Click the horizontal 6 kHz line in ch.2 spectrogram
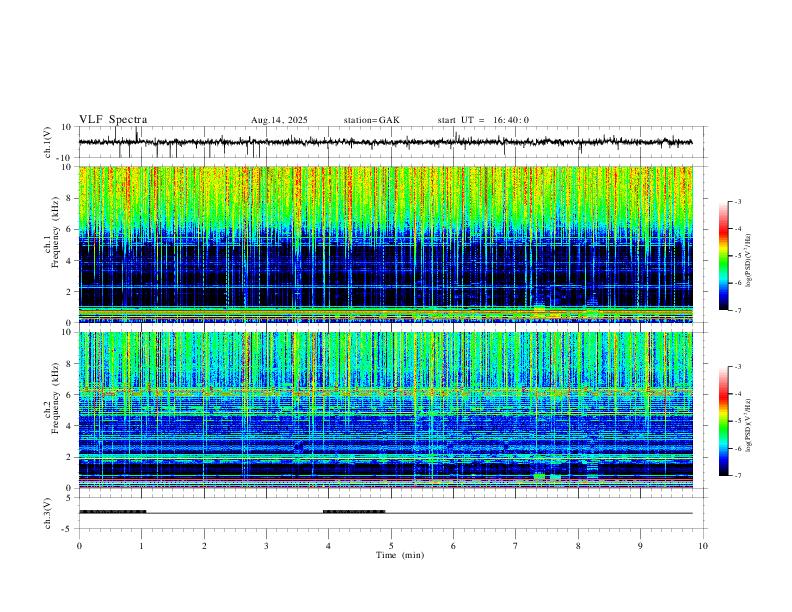 tap(385, 390)
